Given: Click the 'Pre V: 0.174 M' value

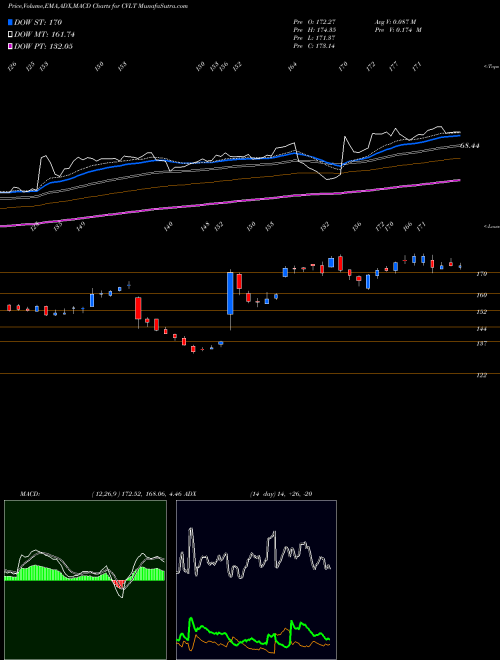Looking at the screenshot, I should pos(398,30).
